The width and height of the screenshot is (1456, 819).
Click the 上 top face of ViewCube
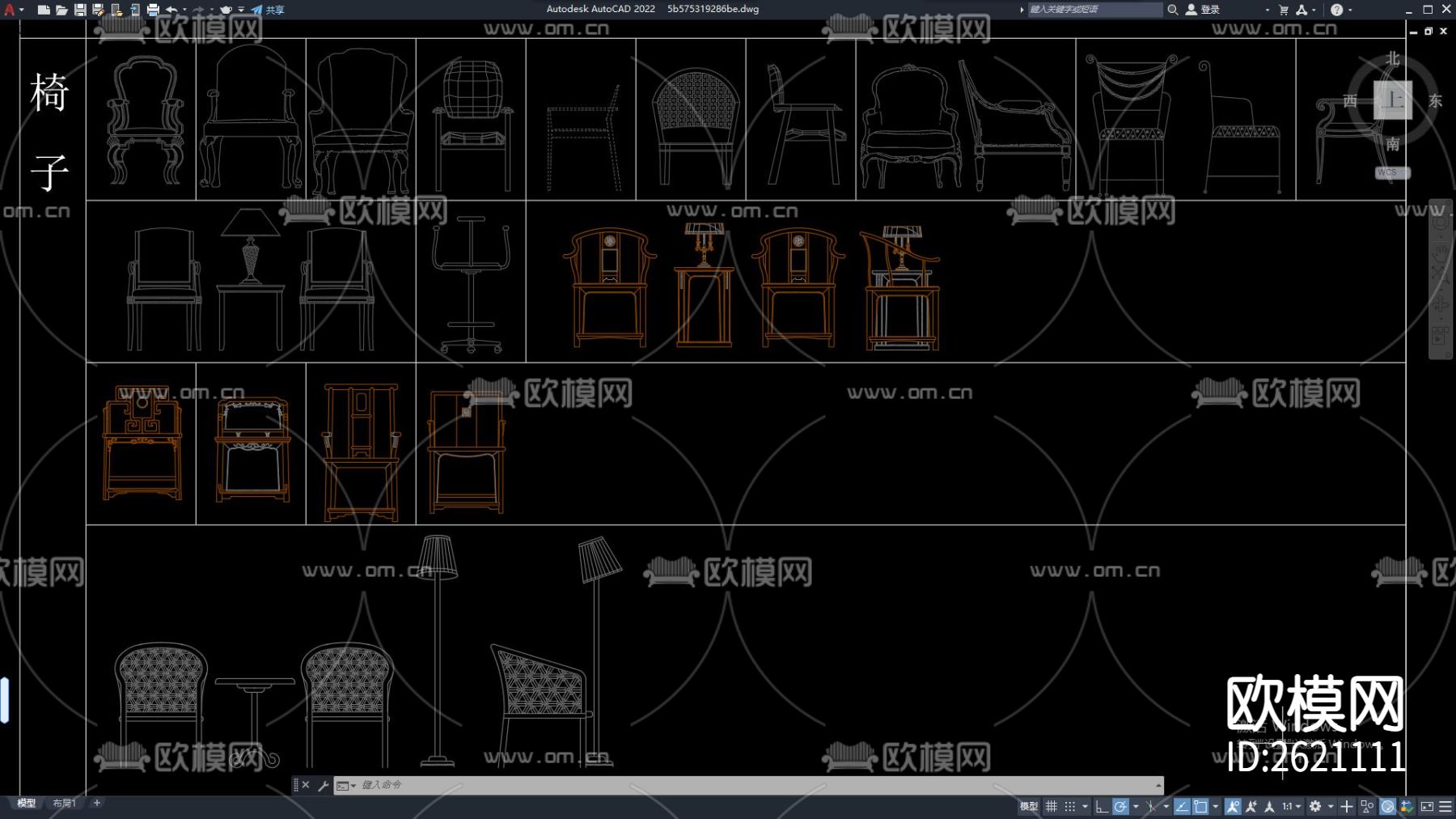click(x=1392, y=100)
